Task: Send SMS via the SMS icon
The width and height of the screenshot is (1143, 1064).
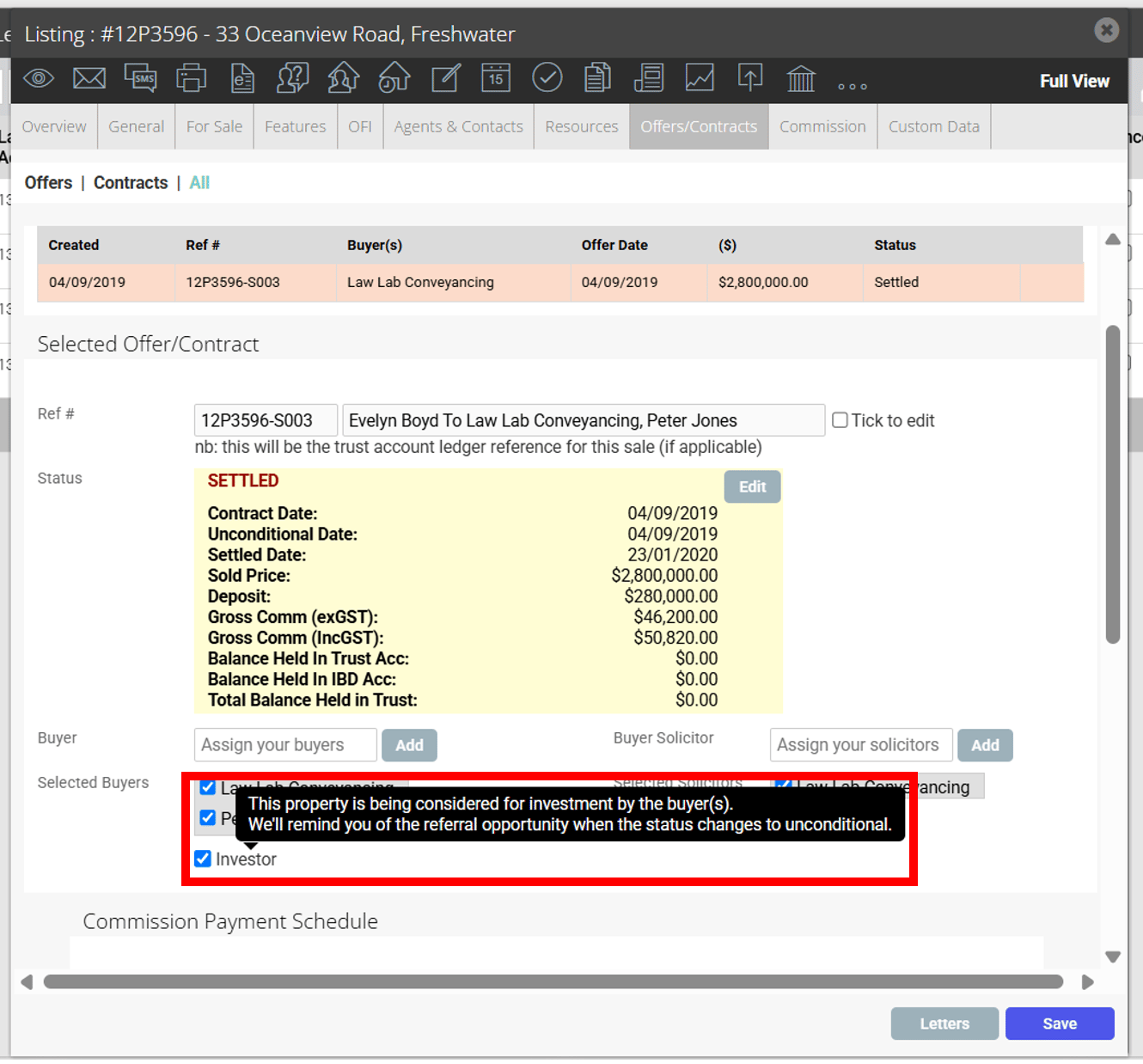Action: [x=140, y=78]
